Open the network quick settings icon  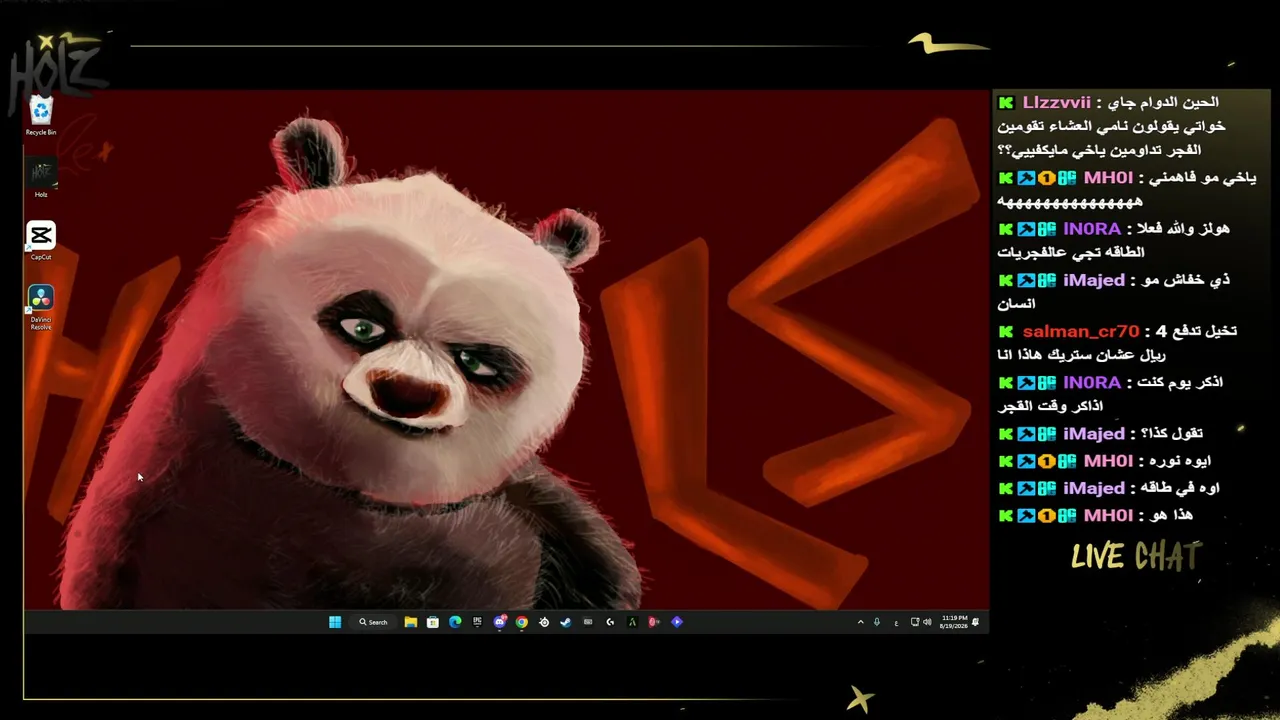coord(915,622)
